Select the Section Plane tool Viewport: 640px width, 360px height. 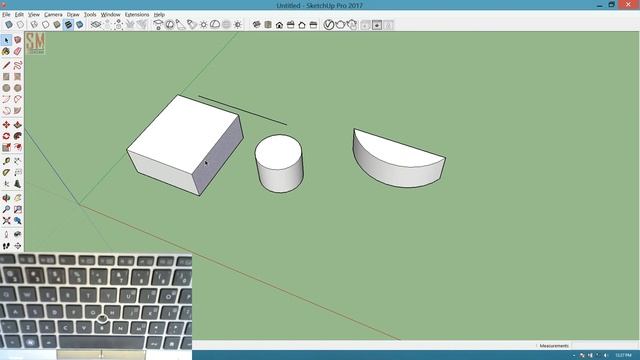tap(18, 246)
